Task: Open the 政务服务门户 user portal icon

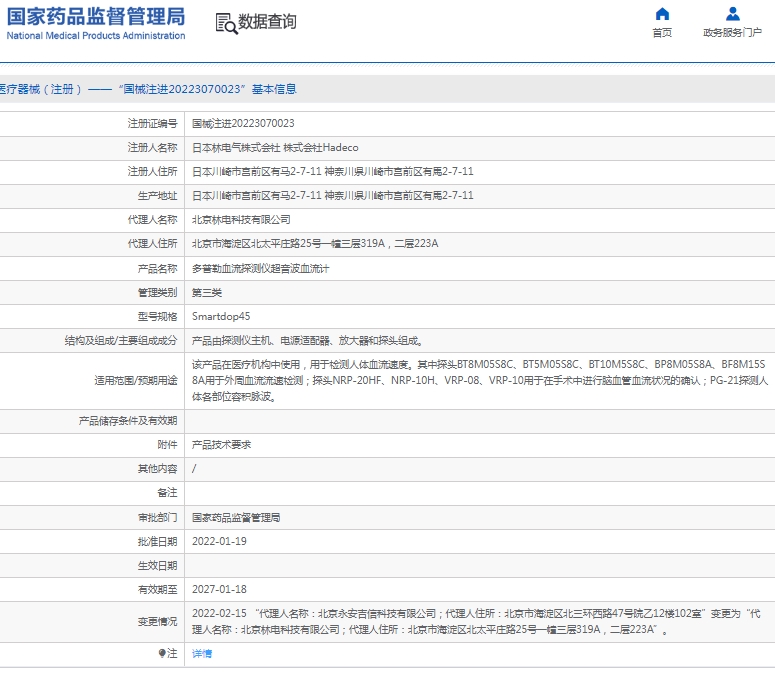Action: 732,14
